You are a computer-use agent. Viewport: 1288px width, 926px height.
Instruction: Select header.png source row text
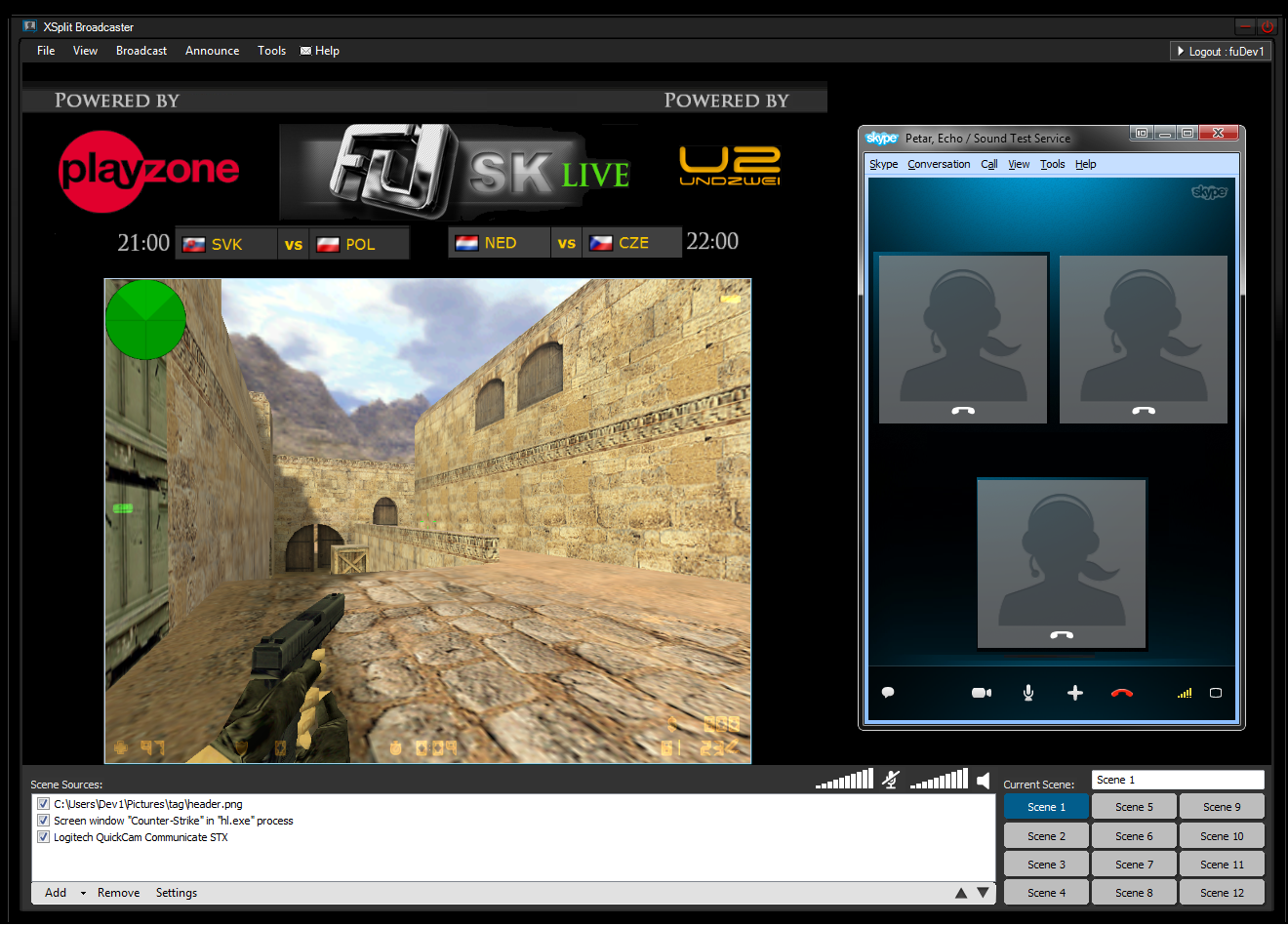click(x=148, y=804)
